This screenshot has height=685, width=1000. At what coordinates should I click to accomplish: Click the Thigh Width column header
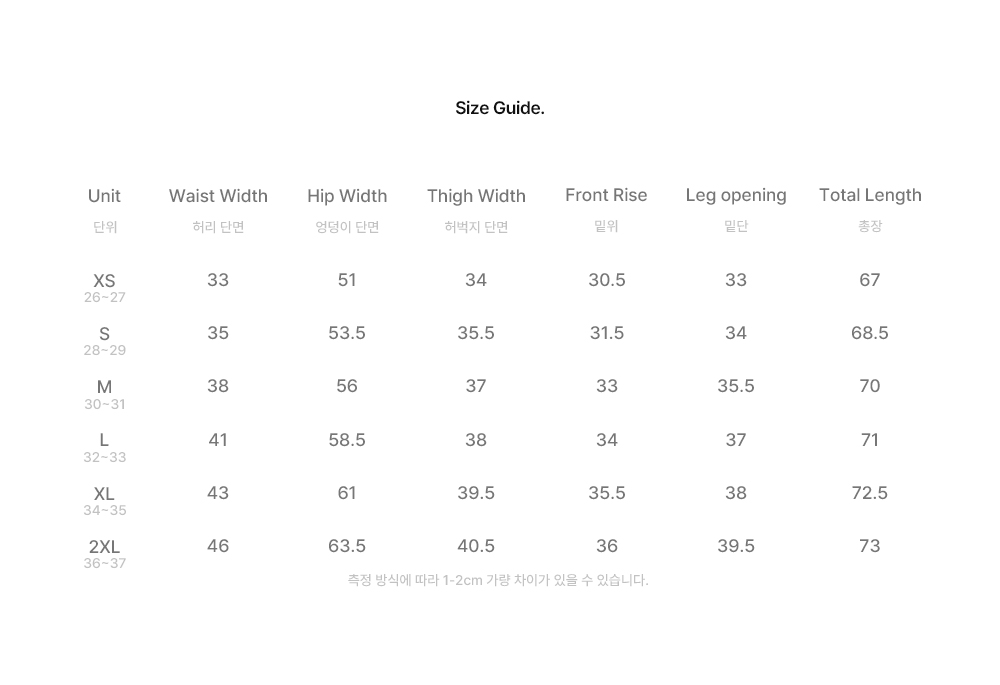[476, 196]
